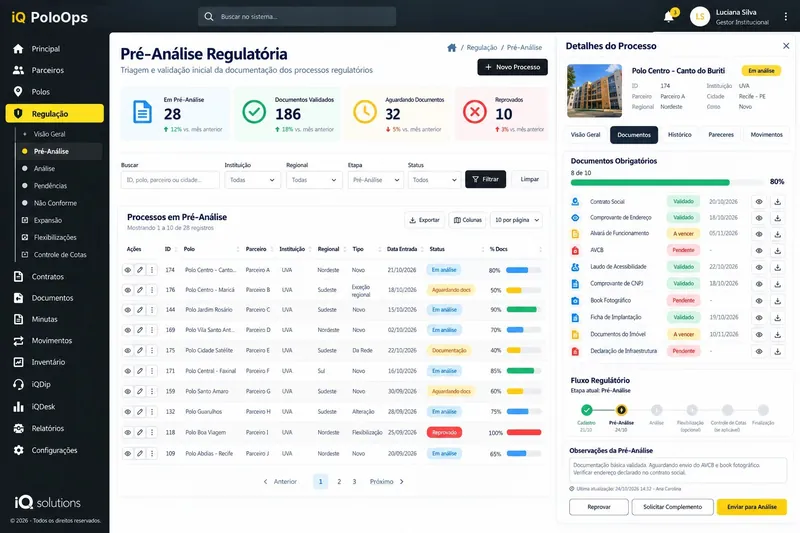View process 174 with eye icon

(x=128, y=270)
